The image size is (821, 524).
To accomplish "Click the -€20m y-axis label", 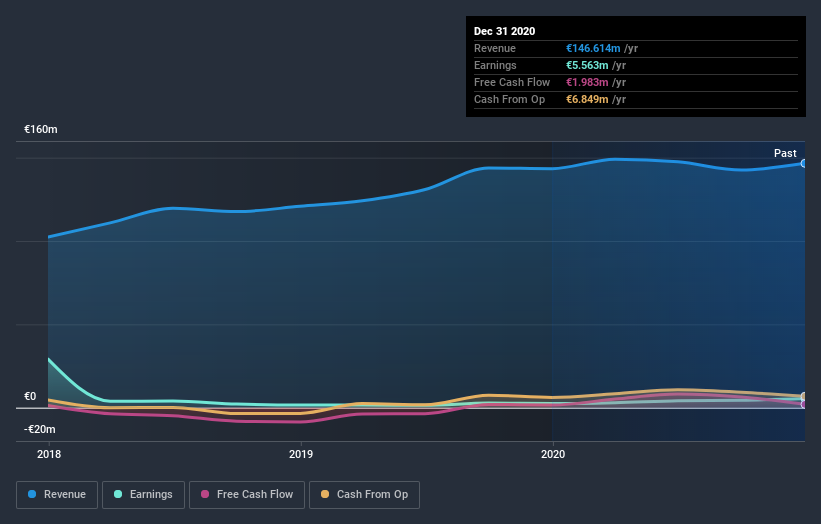I will click(39, 429).
